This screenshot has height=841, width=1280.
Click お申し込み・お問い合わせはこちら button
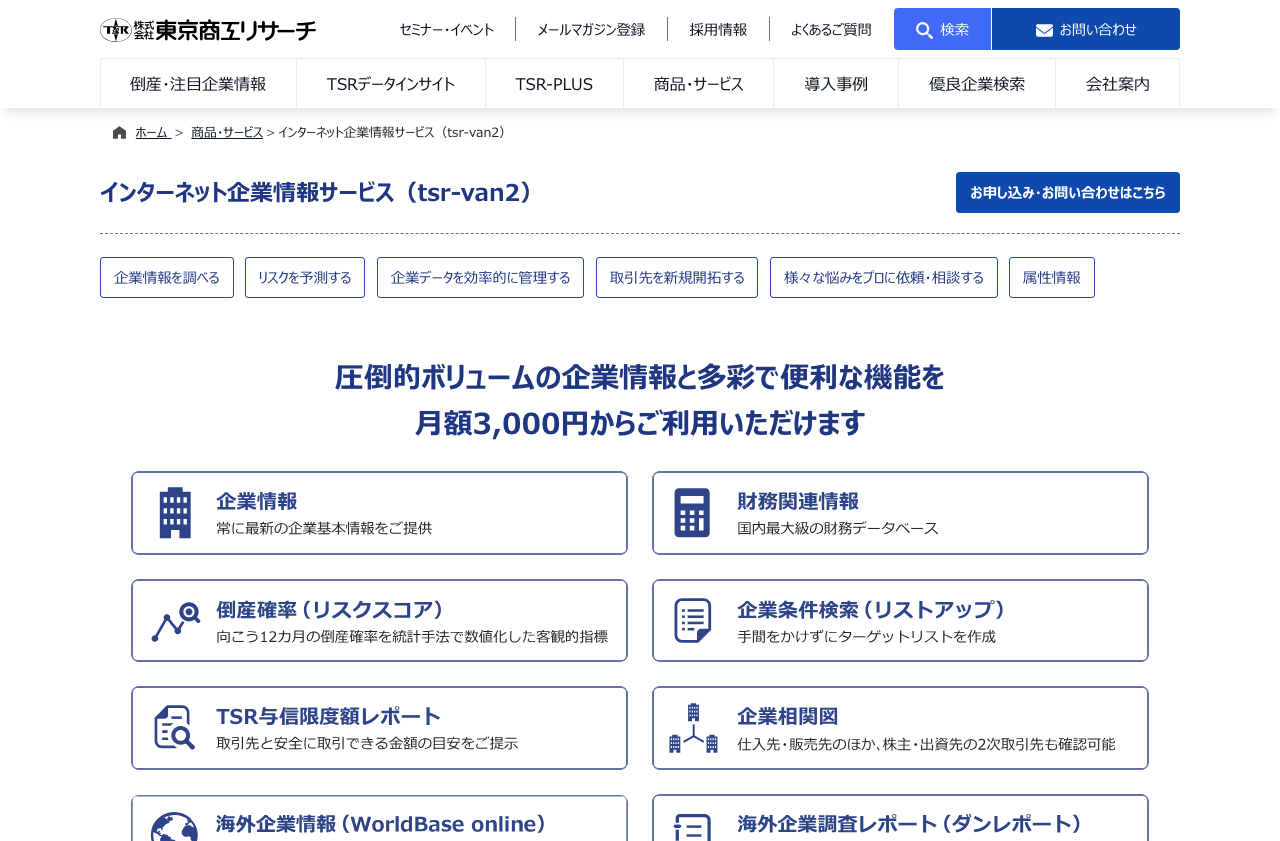1067,192
